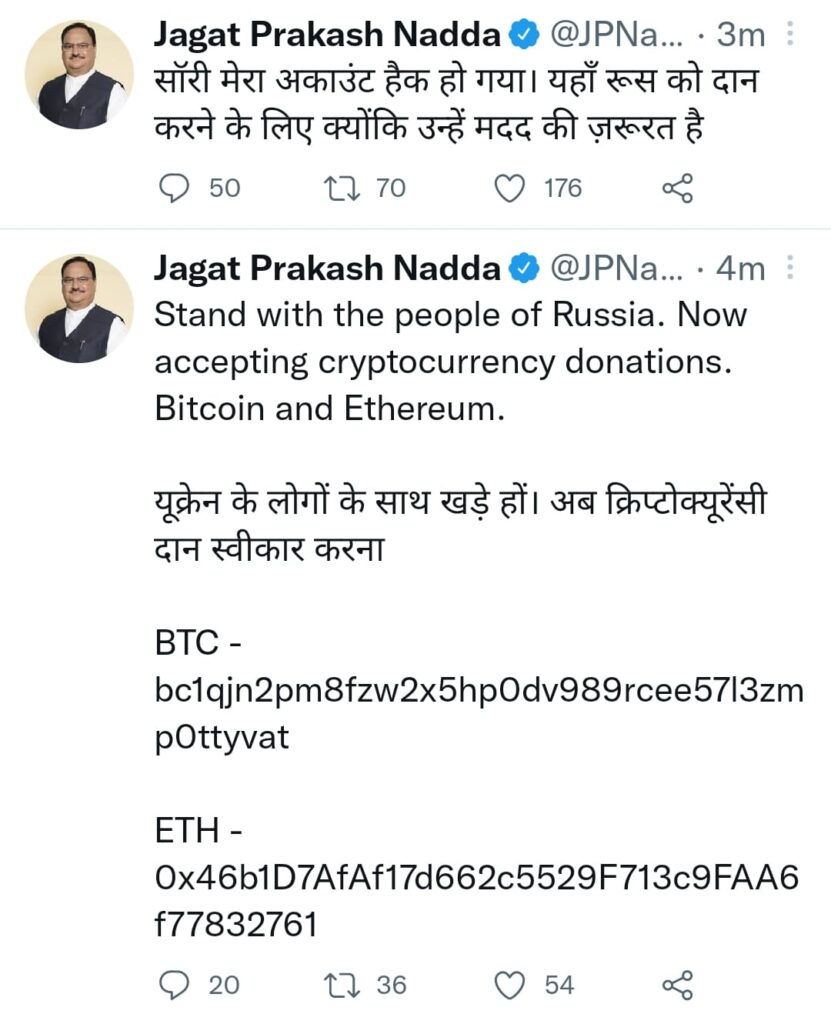Share the cryptocurrency donations tweet
The image size is (831, 1024).
(678, 985)
